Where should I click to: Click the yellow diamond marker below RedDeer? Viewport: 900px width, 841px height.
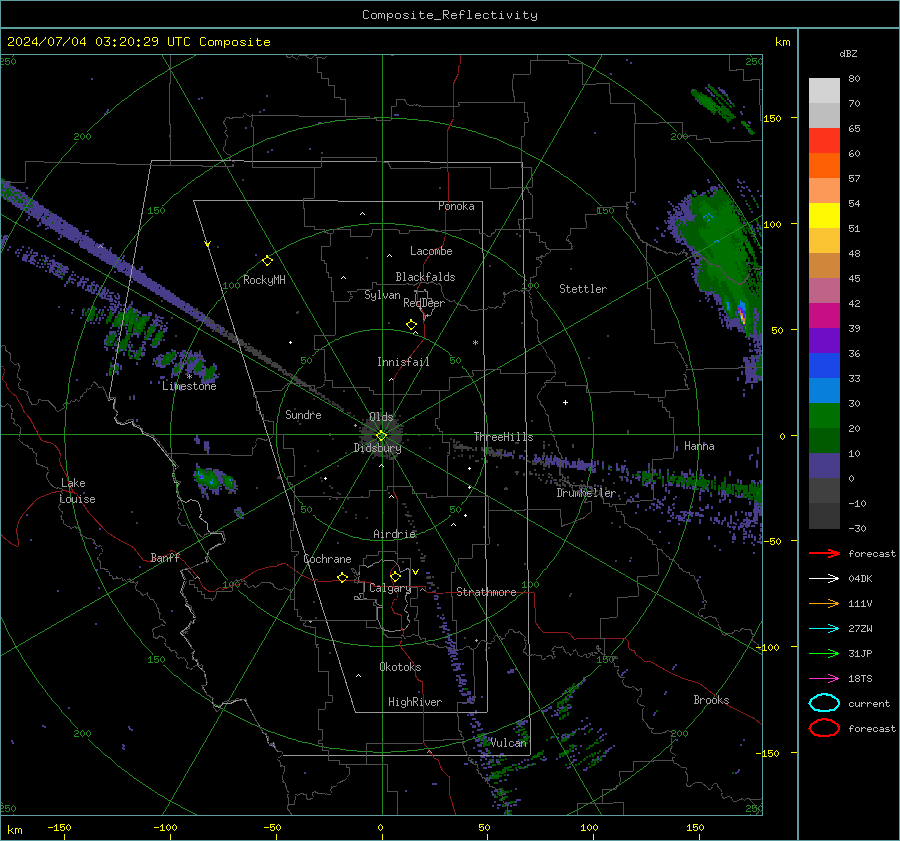[x=411, y=325]
